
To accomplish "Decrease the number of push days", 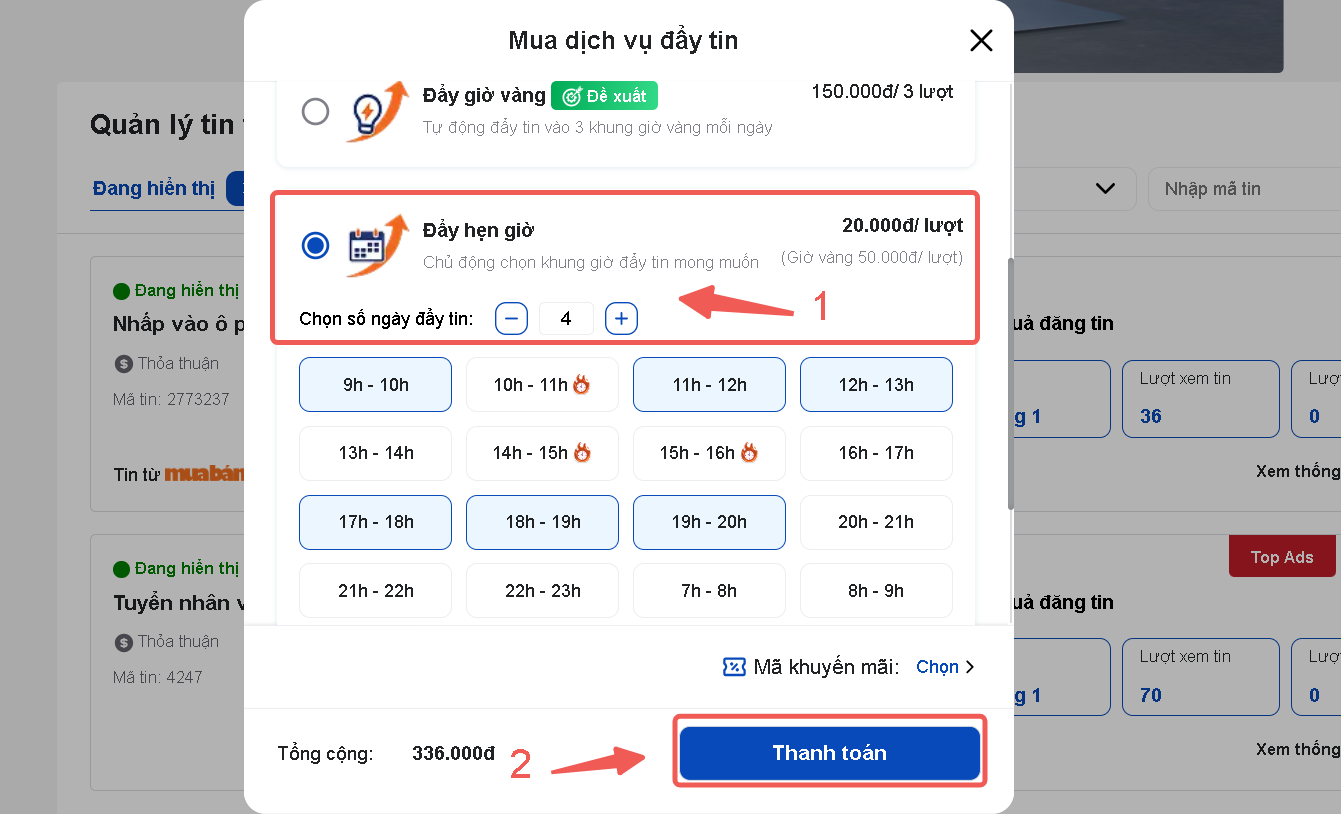I will 511,319.
